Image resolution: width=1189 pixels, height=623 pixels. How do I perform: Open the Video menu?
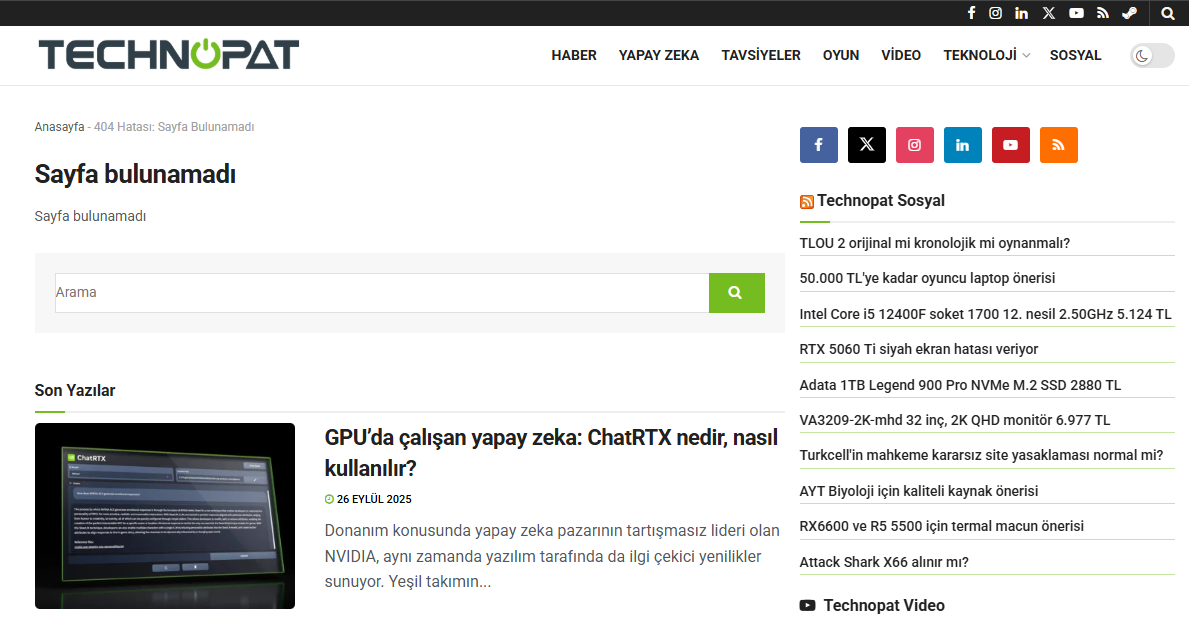pyautogui.click(x=901, y=55)
